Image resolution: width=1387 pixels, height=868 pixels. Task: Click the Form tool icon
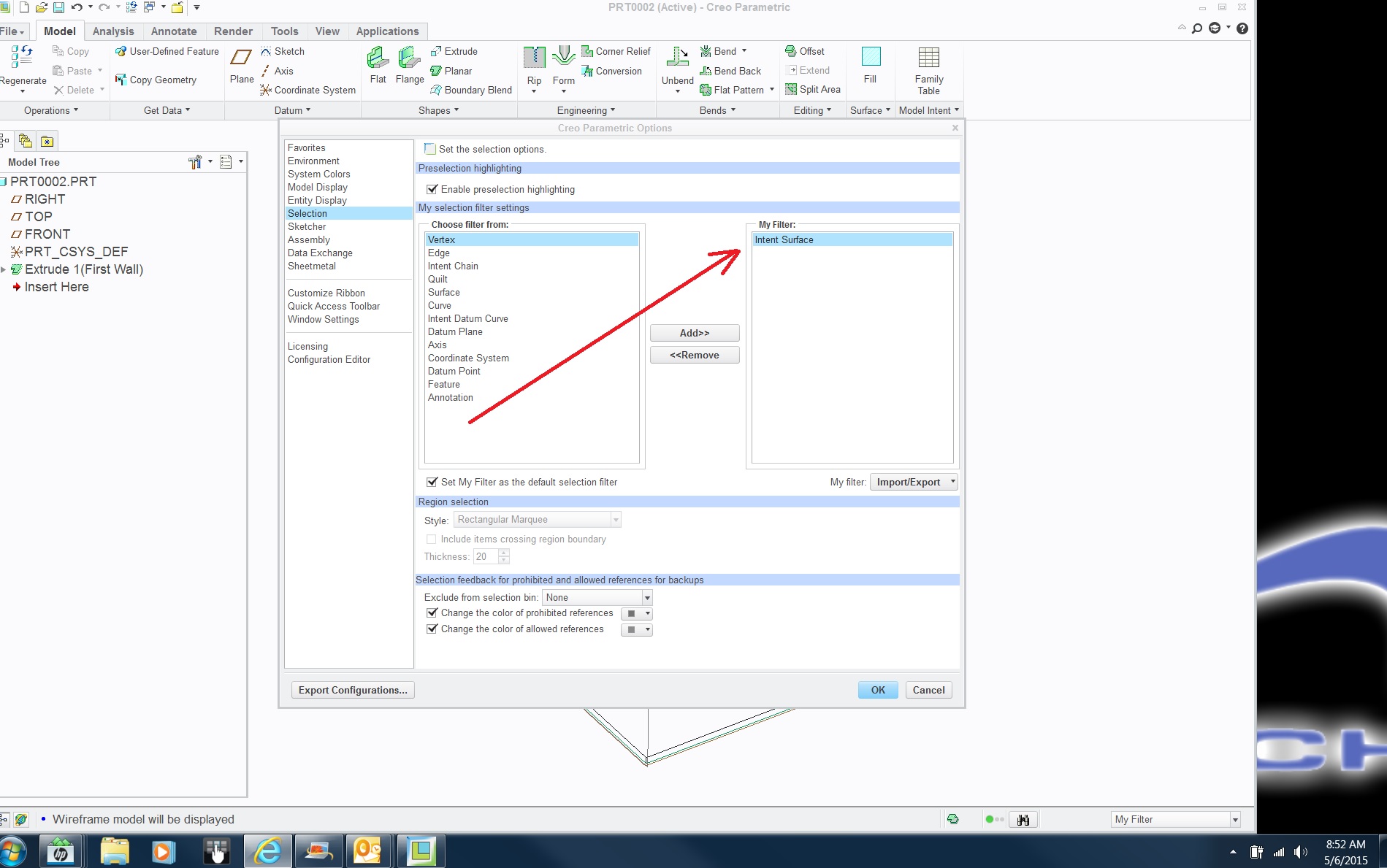pyautogui.click(x=563, y=57)
